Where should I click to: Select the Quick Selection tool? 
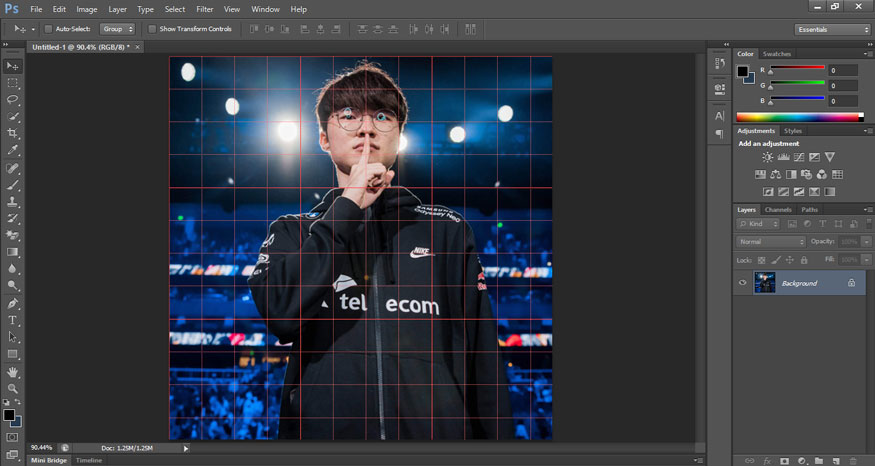click(x=12, y=117)
